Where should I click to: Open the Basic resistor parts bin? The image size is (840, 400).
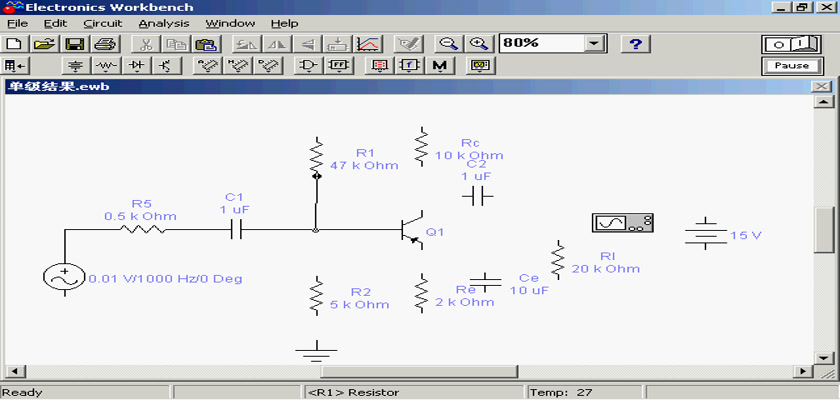tap(106, 66)
